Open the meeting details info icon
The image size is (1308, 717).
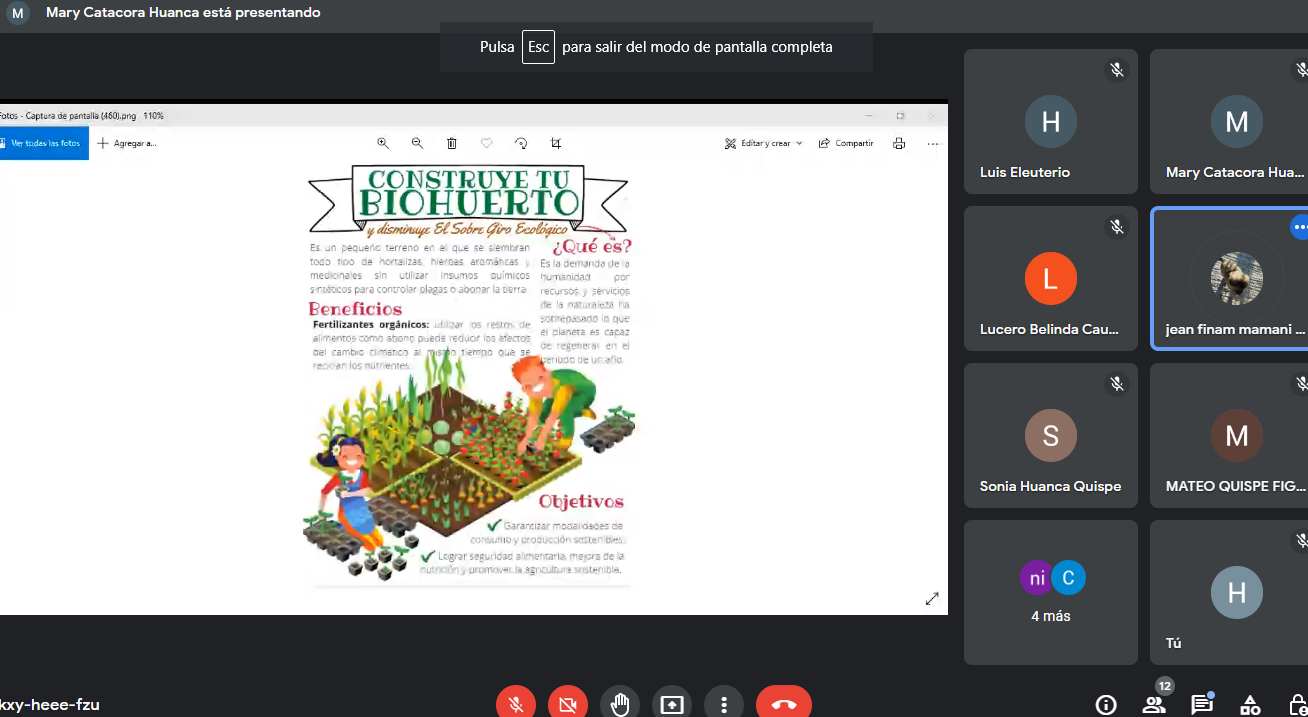1106,704
